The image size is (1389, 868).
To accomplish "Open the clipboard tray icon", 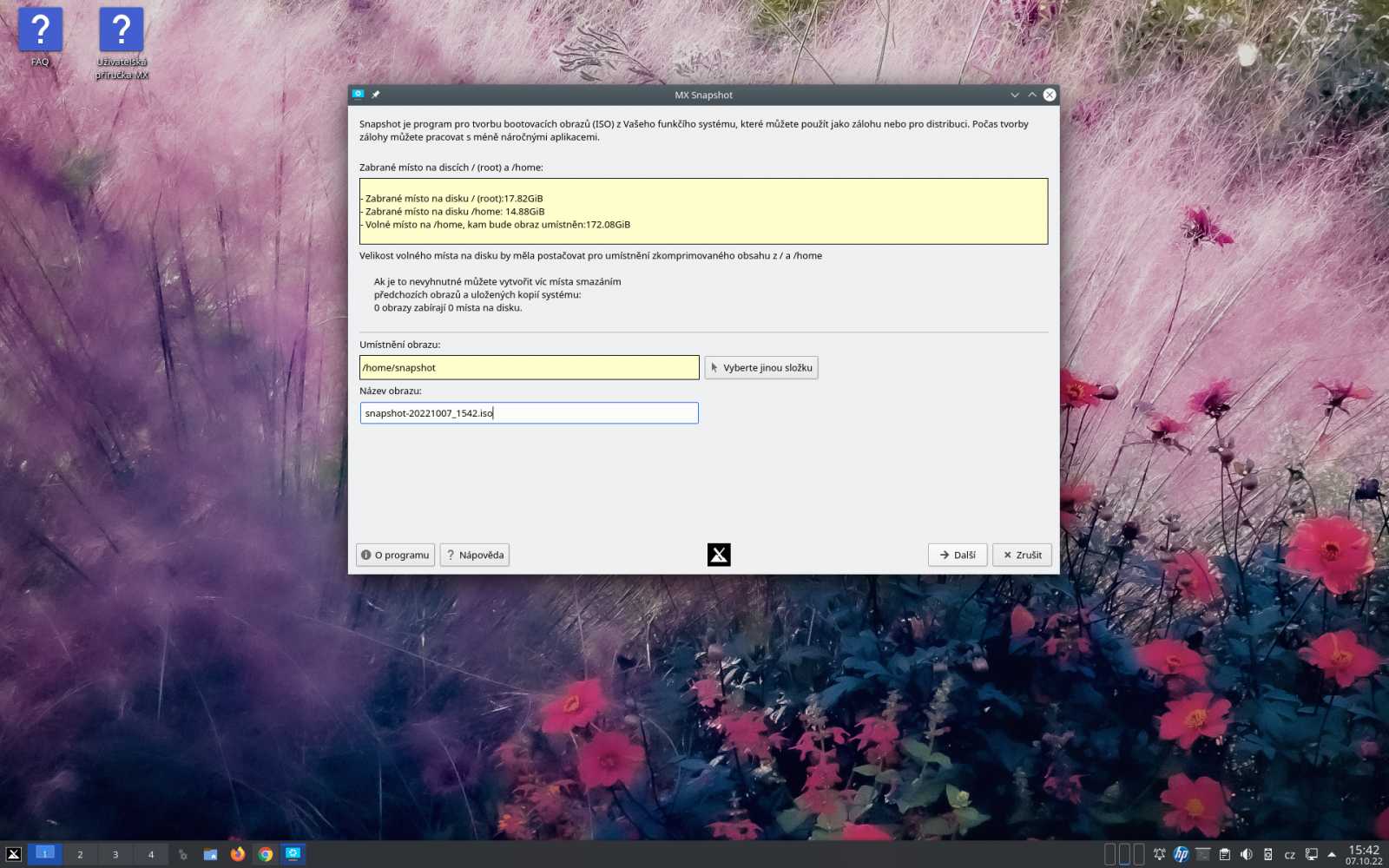I will pyautogui.click(x=1224, y=854).
